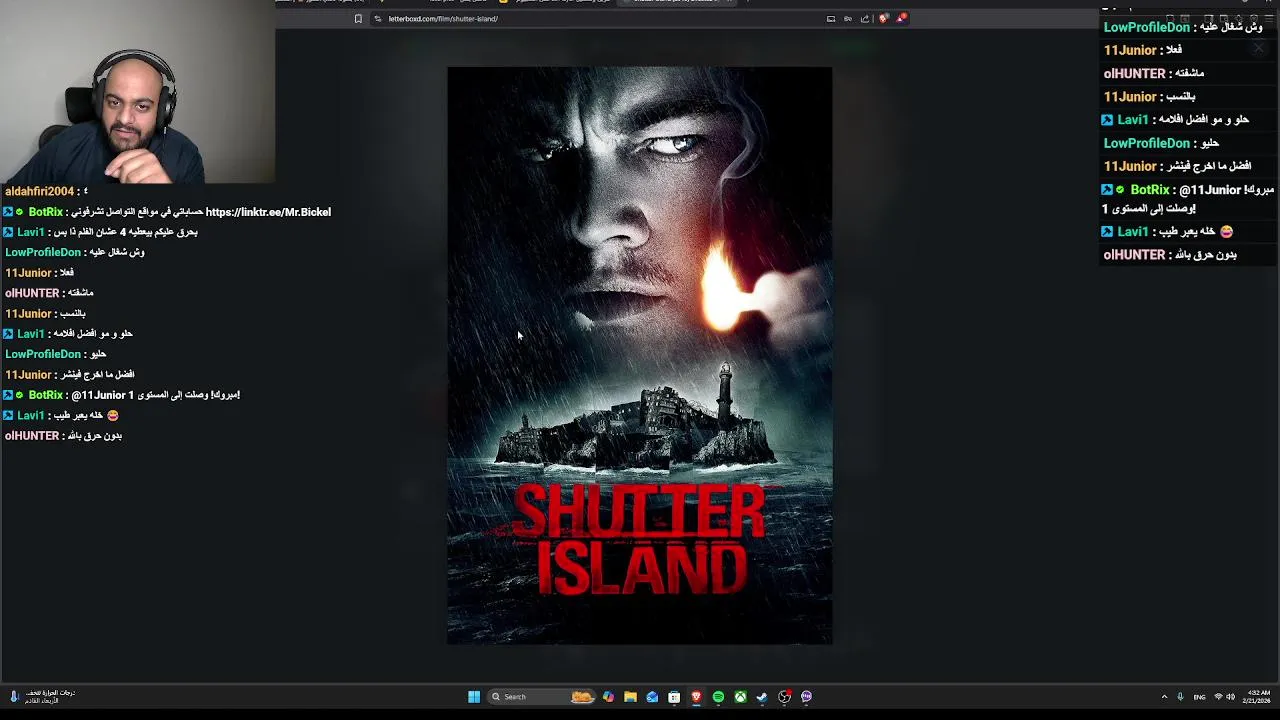Image resolution: width=1280 pixels, height=720 pixels.
Task: Click LowProfileDon name at top of right chat
Action: coord(1147,27)
